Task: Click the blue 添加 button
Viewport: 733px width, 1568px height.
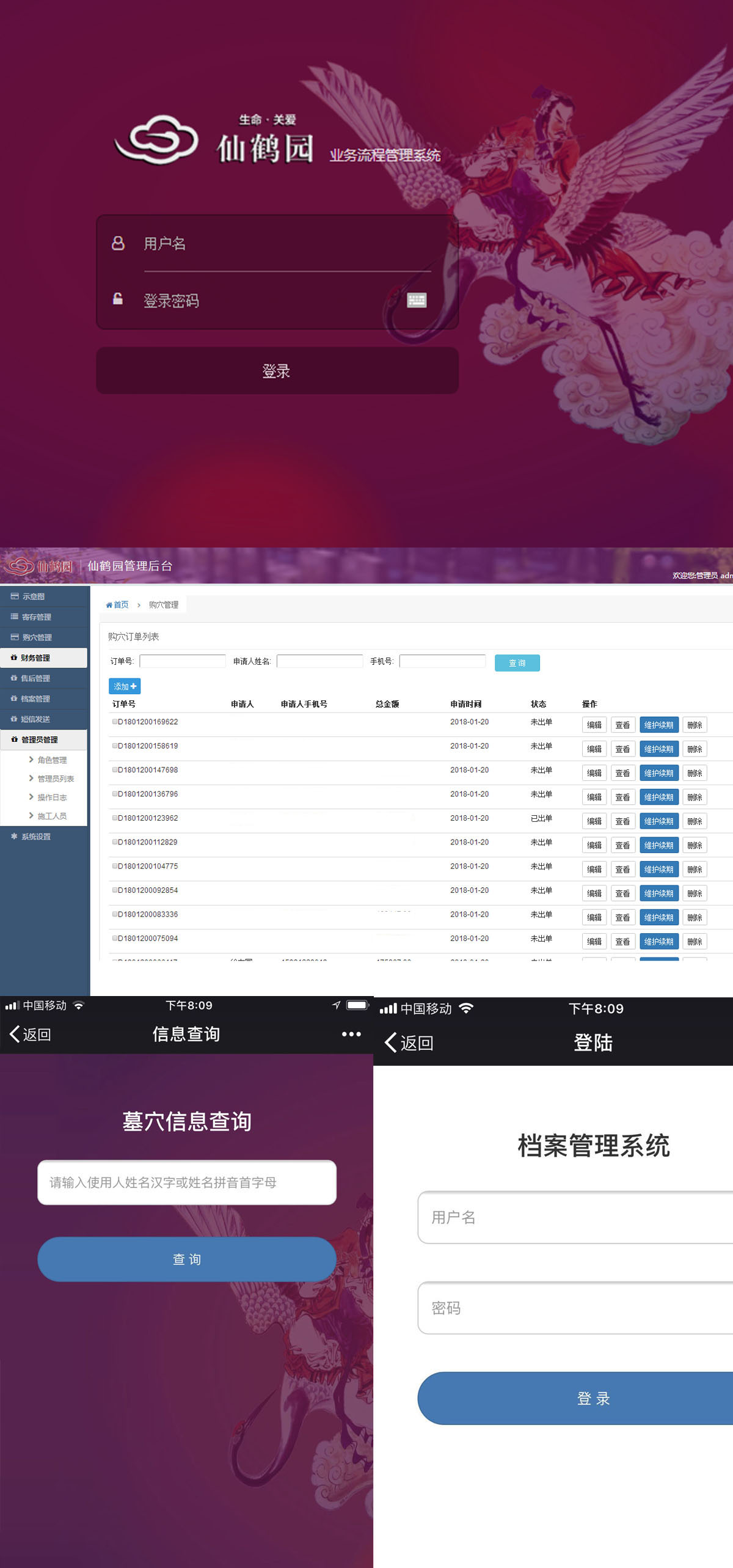Action: [125, 686]
